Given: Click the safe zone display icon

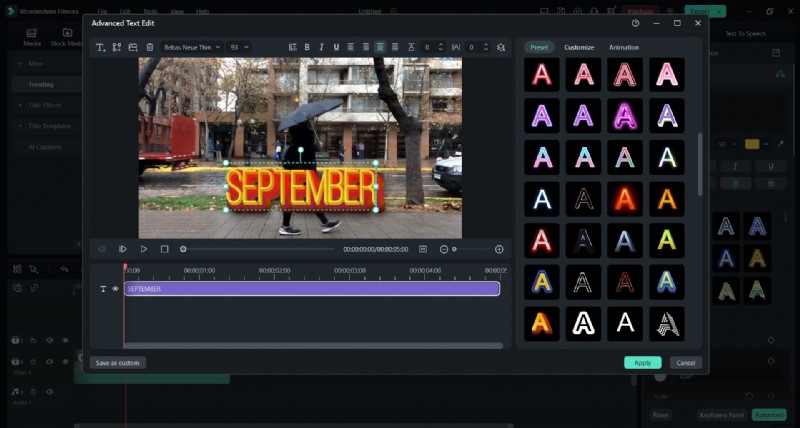Looking at the screenshot, I should click(x=423, y=249).
